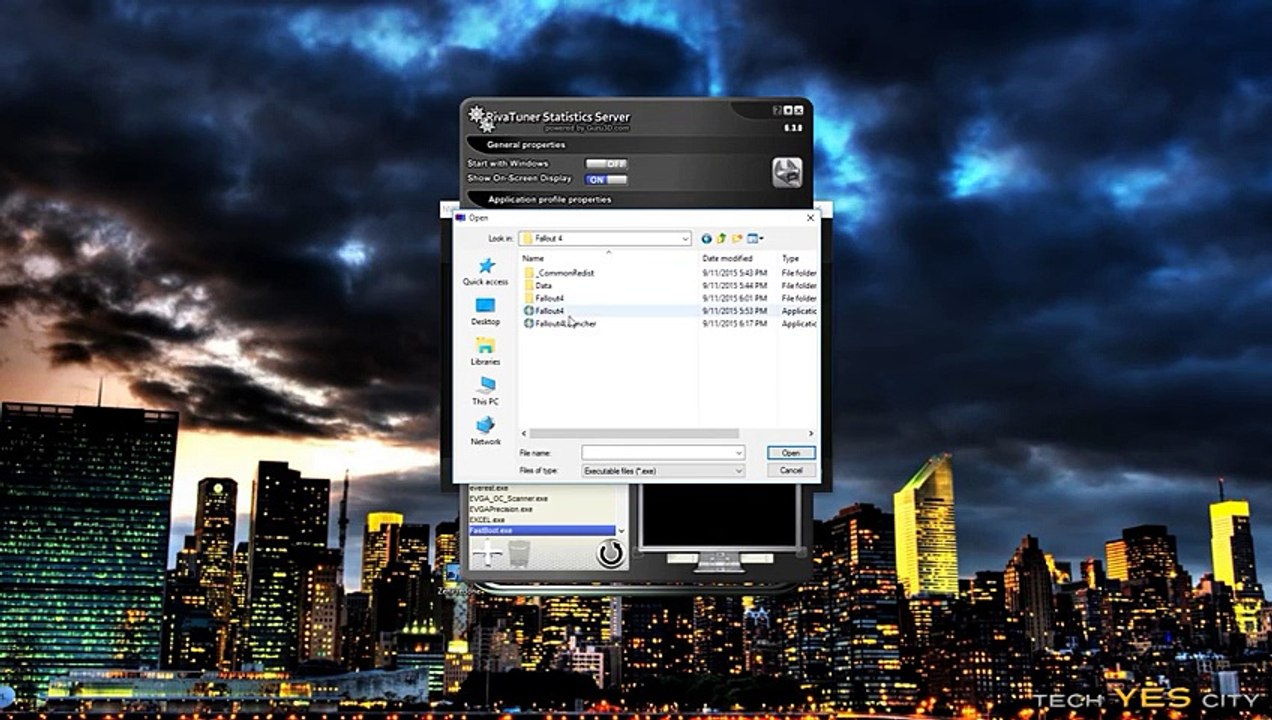The image size is (1272, 720).
Task: Toggle Start with Windows switch
Action: coord(606,164)
